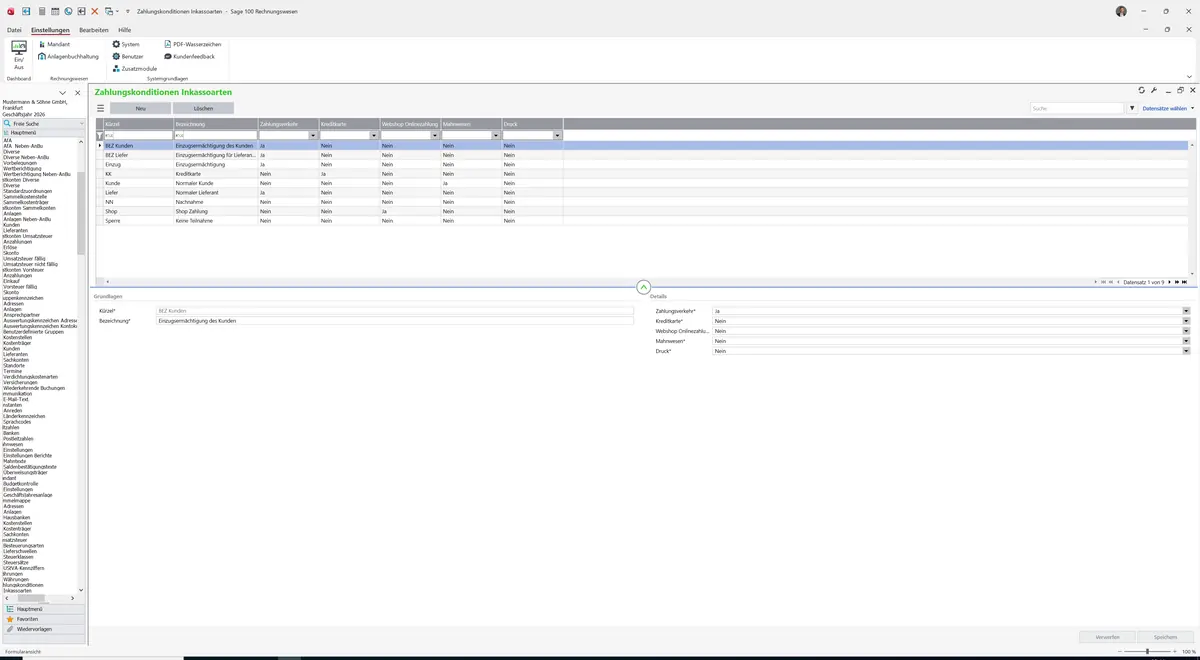
Task: Click the Verwerfen button
Action: point(1107,637)
